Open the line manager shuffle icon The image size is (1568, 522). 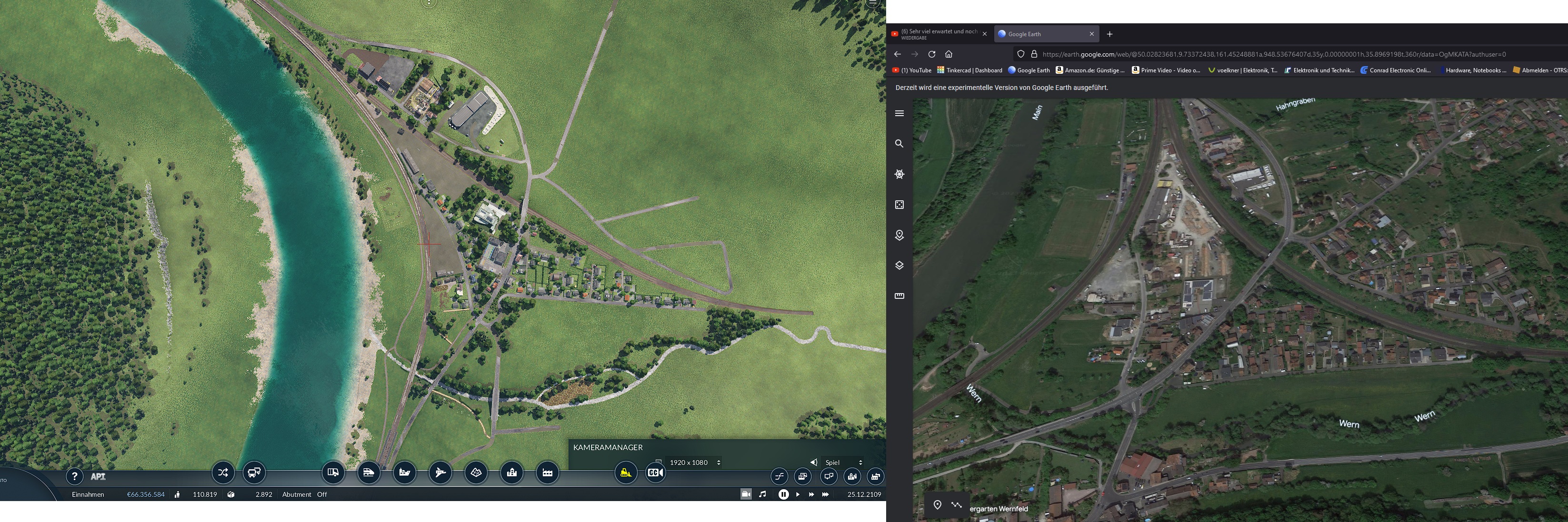[x=223, y=473]
